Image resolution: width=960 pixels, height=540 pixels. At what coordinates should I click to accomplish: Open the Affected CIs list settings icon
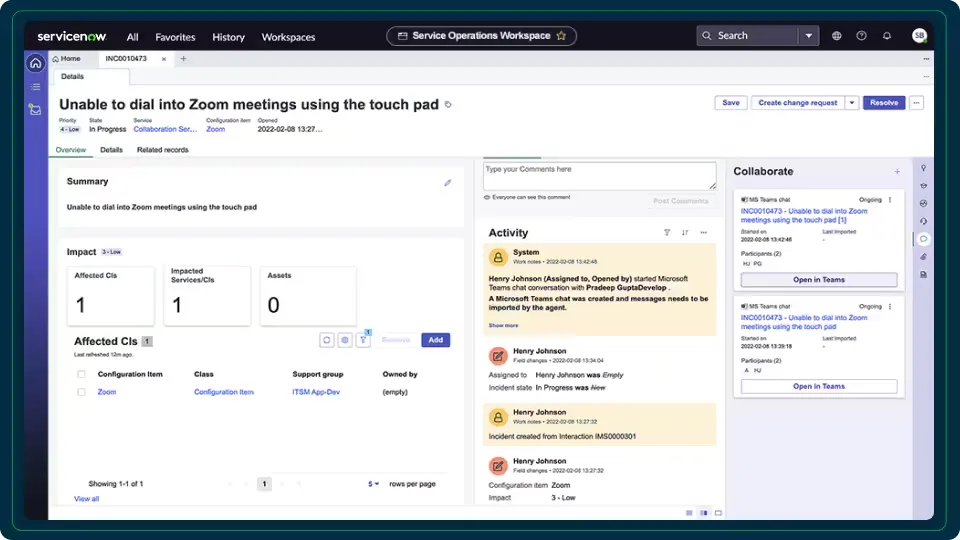click(345, 340)
